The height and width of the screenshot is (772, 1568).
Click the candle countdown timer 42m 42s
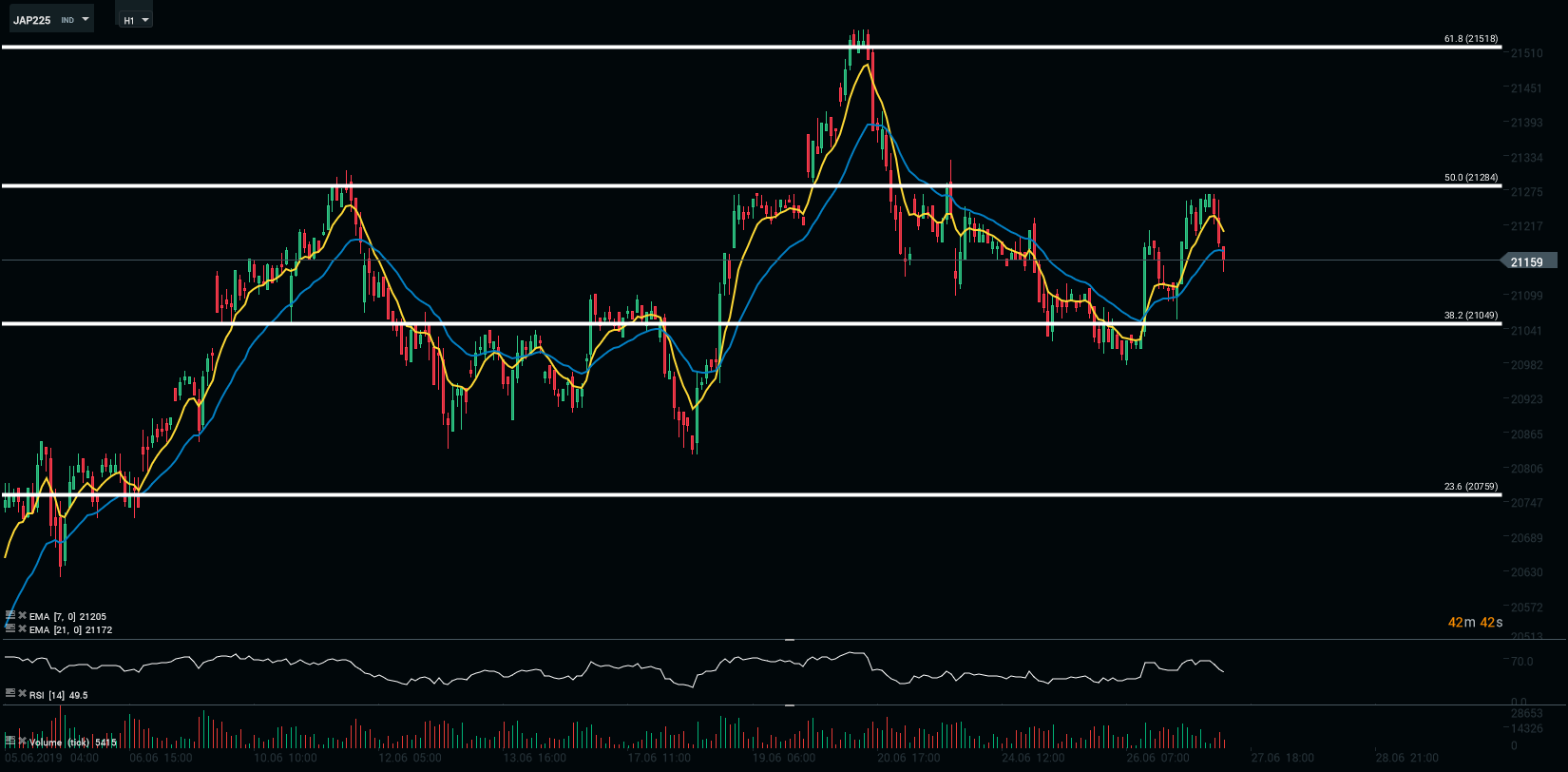click(x=1475, y=622)
